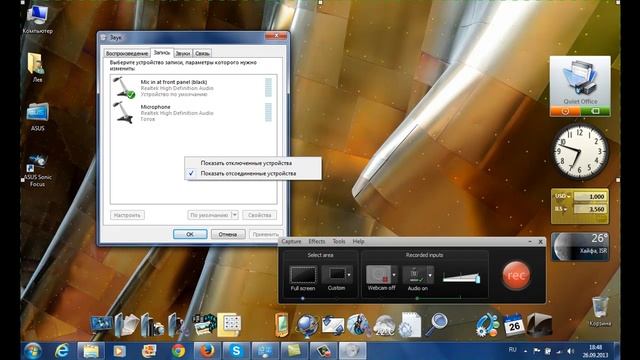The width and height of the screenshot is (640, 360).
Task: Switch to Skype on taskbar
Action: point(236,351)
